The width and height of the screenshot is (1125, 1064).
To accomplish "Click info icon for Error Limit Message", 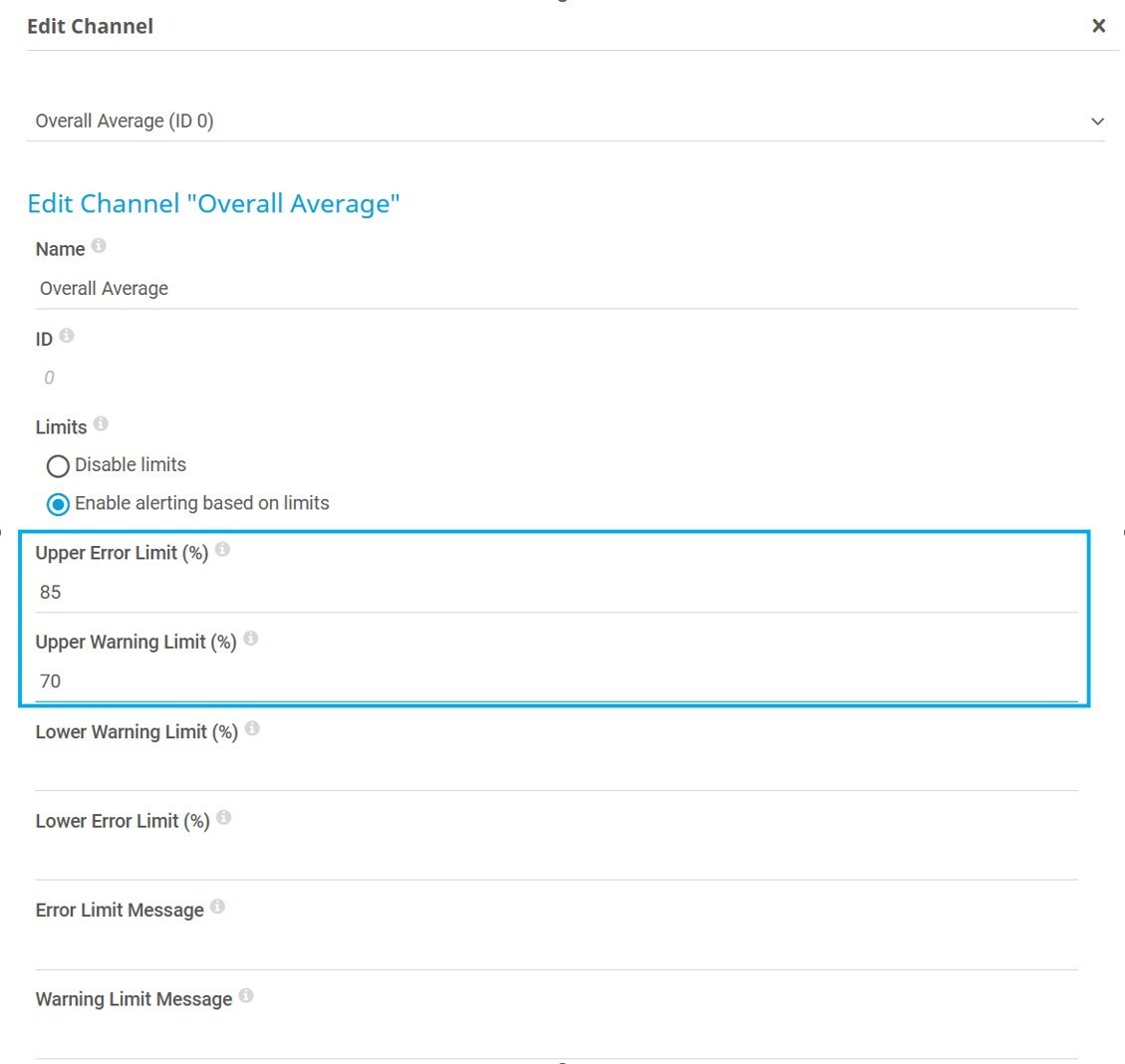I will coord(217,907).
